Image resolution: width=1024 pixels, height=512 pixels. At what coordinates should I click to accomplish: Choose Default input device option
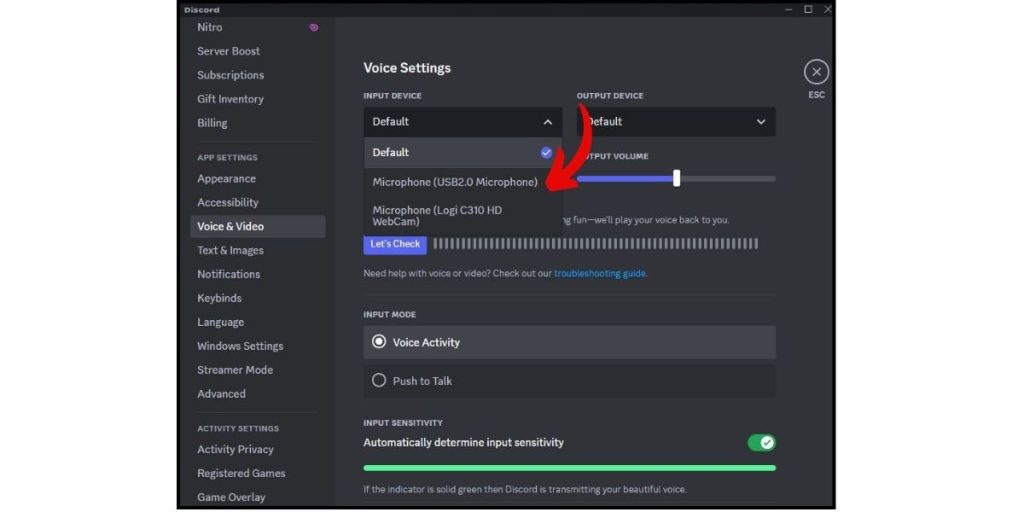(x=462, y=152)
